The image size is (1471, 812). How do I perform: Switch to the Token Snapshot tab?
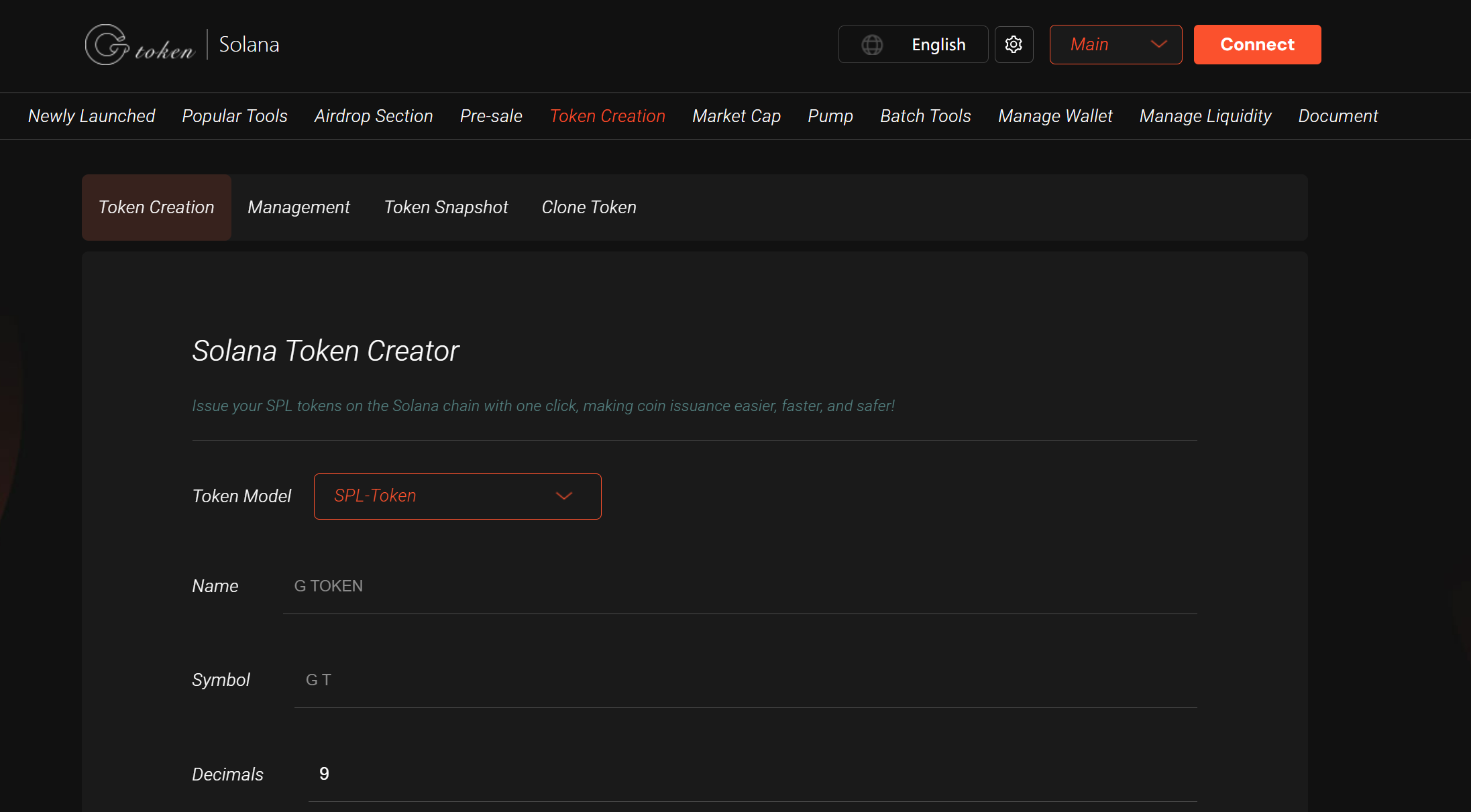pyautogui.click(x=446, y=207)
